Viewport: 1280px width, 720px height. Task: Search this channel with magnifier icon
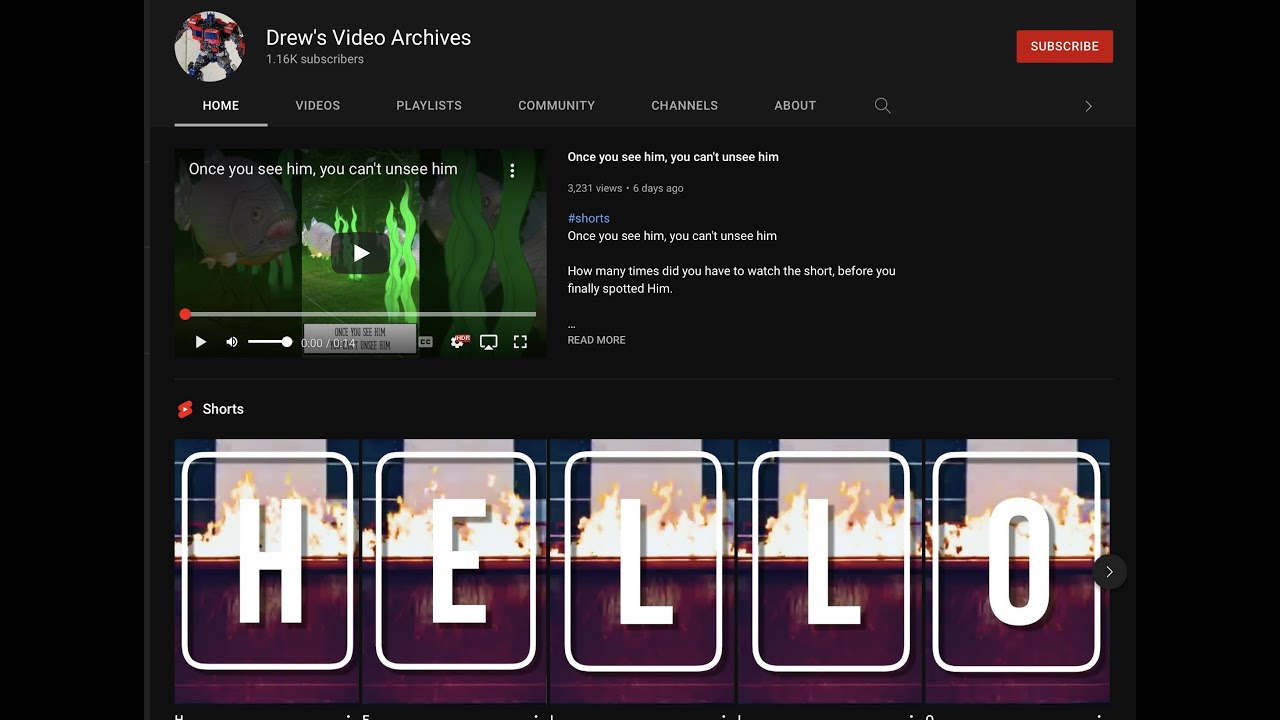click(x=882, y=105)
